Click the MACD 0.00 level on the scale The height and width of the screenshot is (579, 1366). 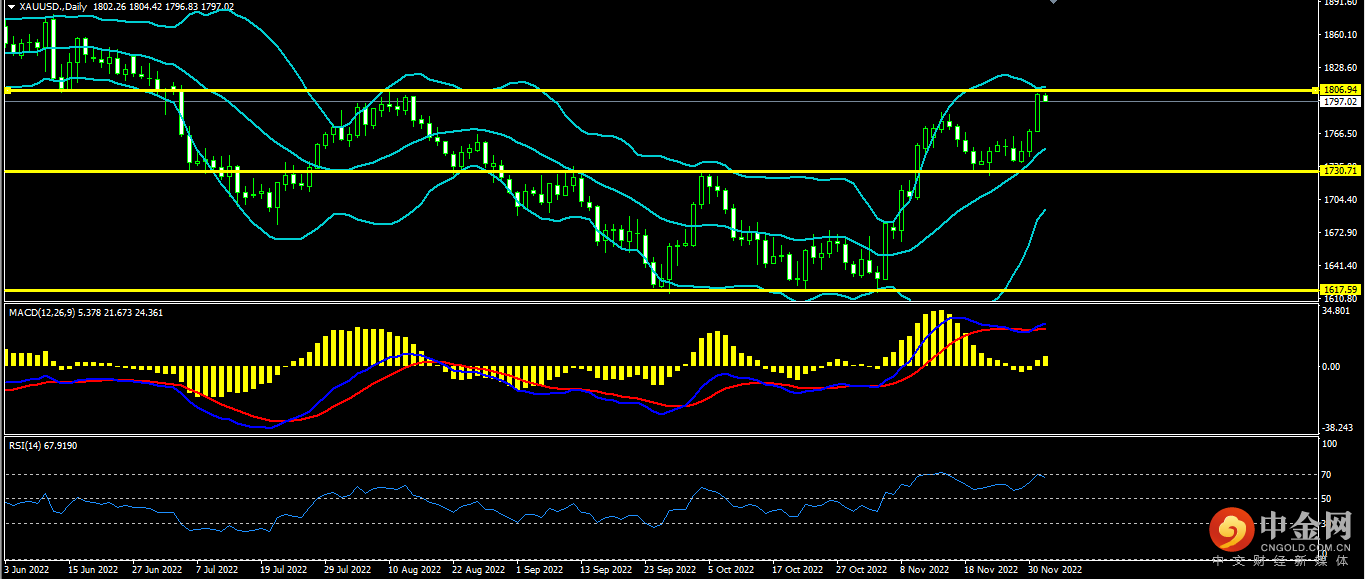click(x=1332, y=367)
